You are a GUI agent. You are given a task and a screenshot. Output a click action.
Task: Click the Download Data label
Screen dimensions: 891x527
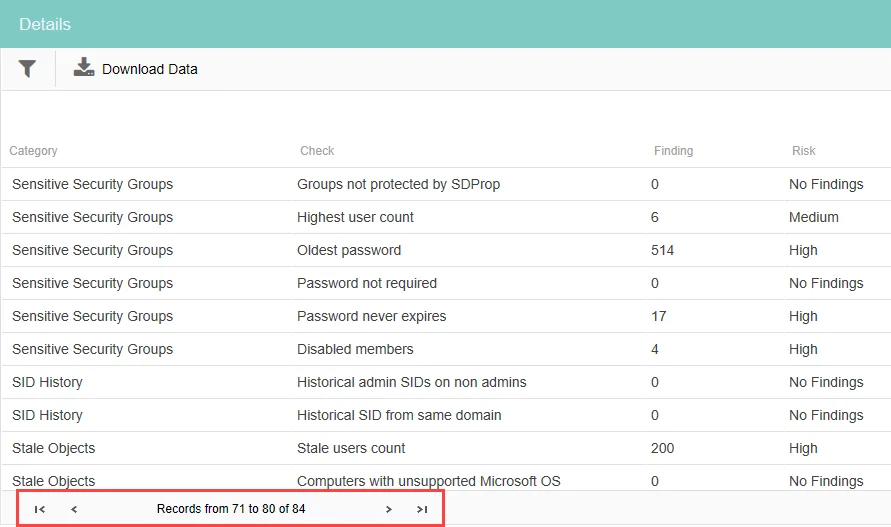click(149, 69)
